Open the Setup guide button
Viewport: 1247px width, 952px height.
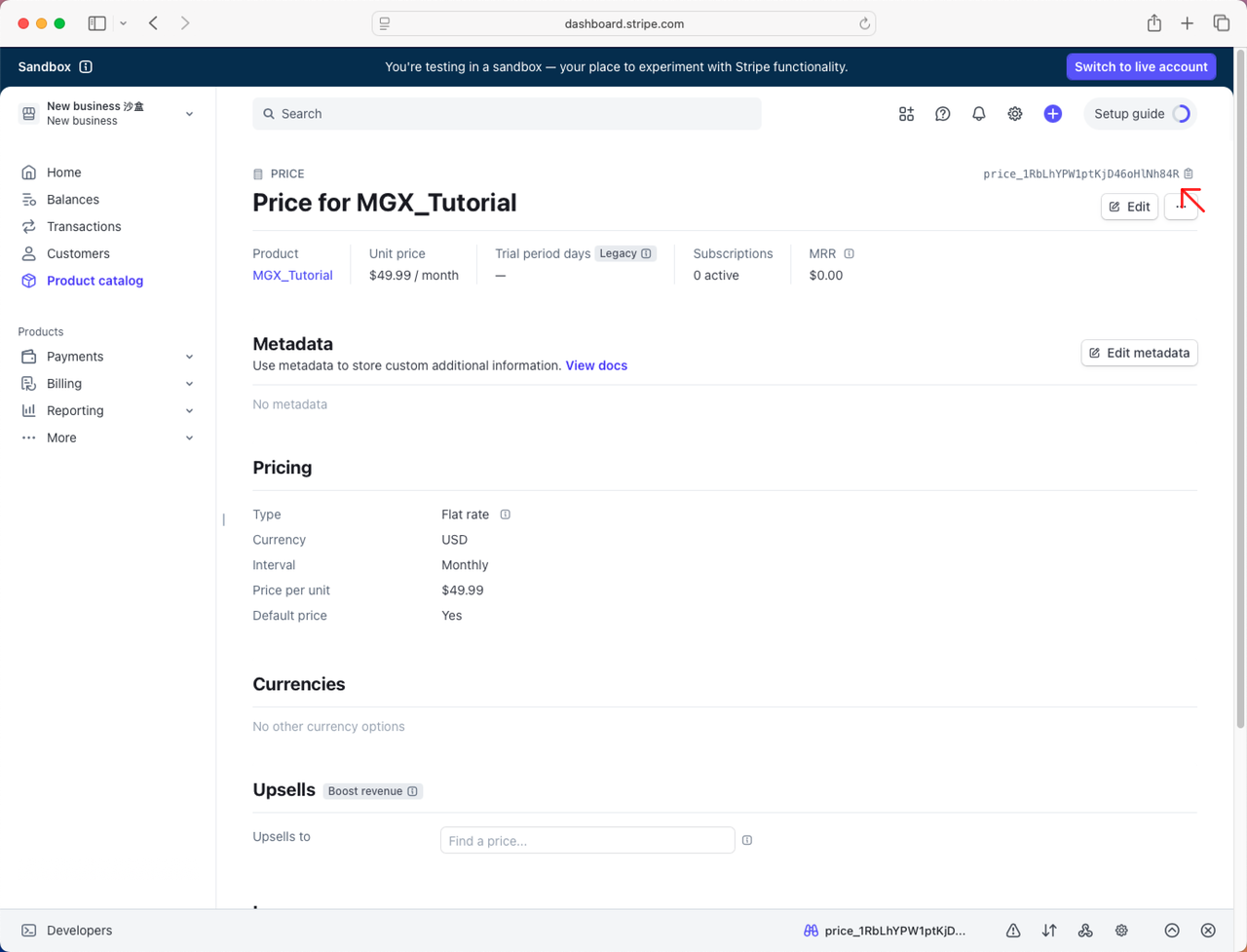pos(1140,114)
